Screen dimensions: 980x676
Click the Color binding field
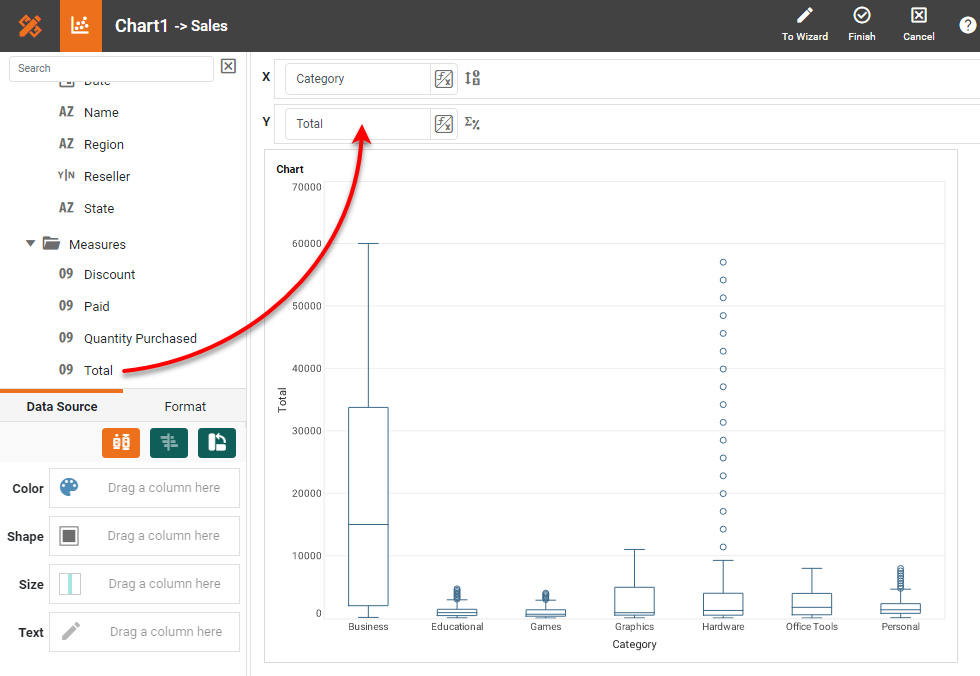pyautogui.click(x=144, y=488)
